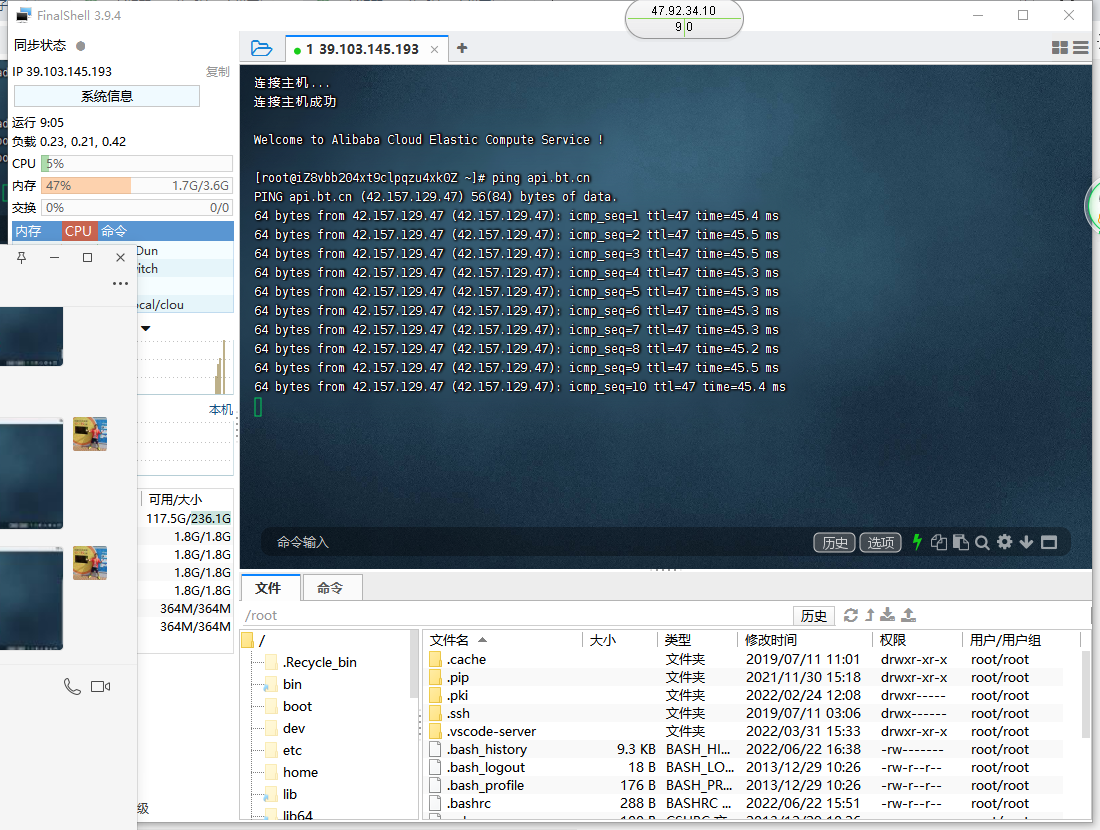The image size is (1100, 830).
Task: Open the file path 历史 button
Action: point(814,615)
